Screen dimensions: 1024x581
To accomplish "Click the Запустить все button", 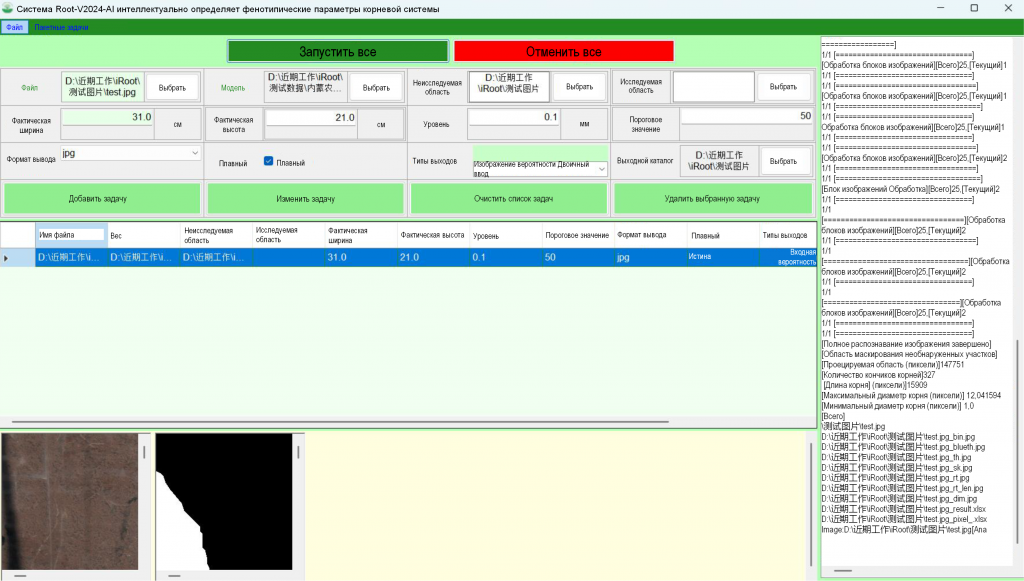I will pos(338,52).
